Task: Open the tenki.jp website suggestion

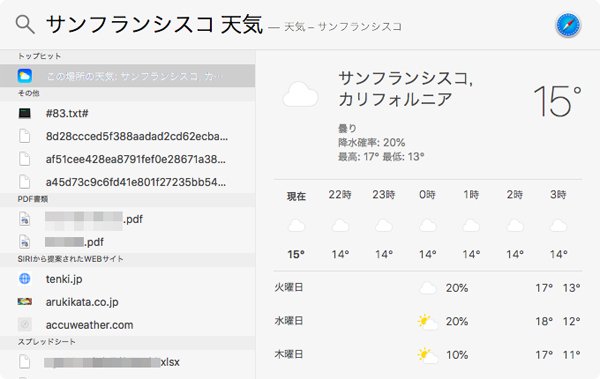Action: (x=127, y=279)
